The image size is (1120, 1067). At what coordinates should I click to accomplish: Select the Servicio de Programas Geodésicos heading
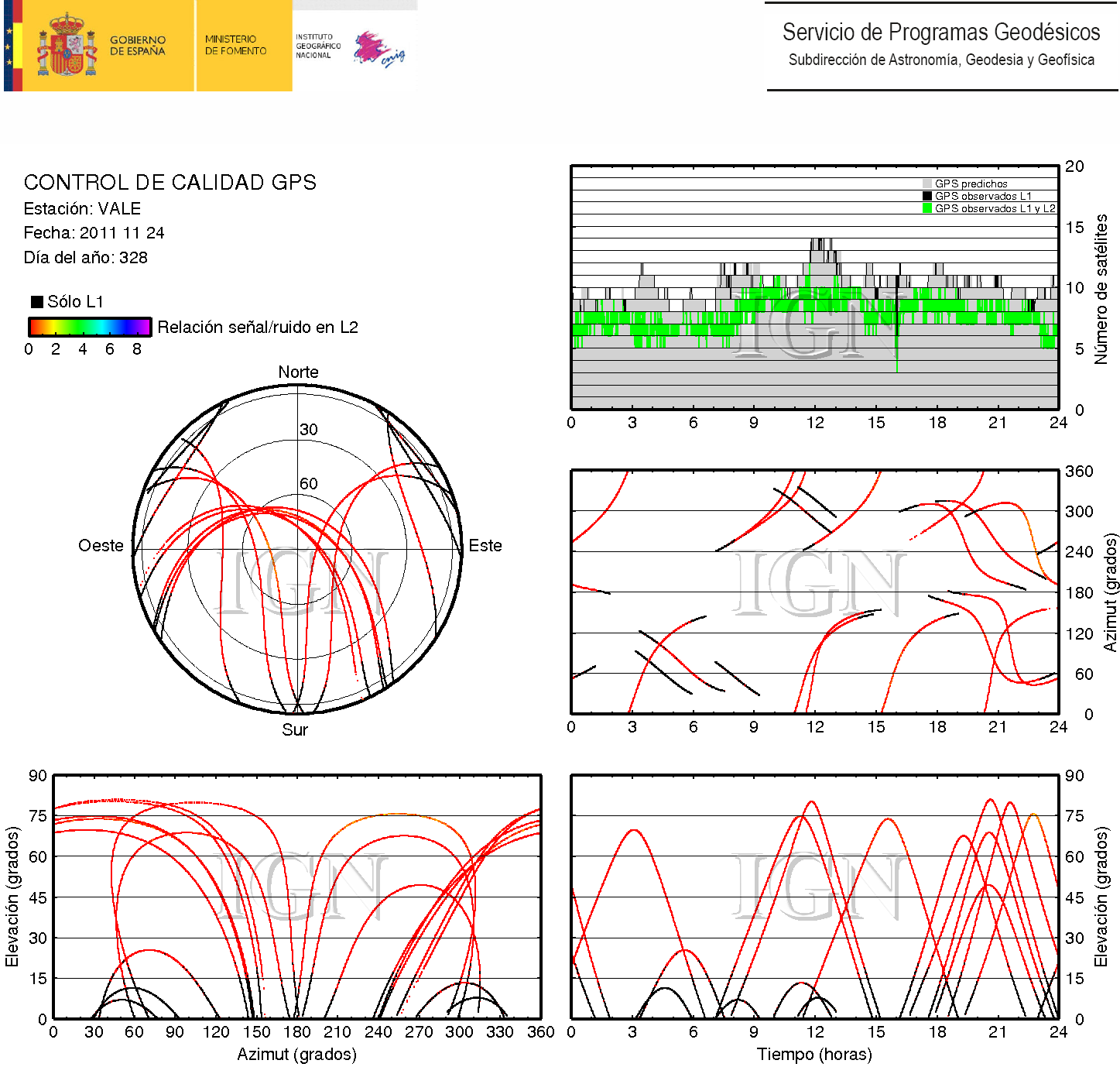940,33
